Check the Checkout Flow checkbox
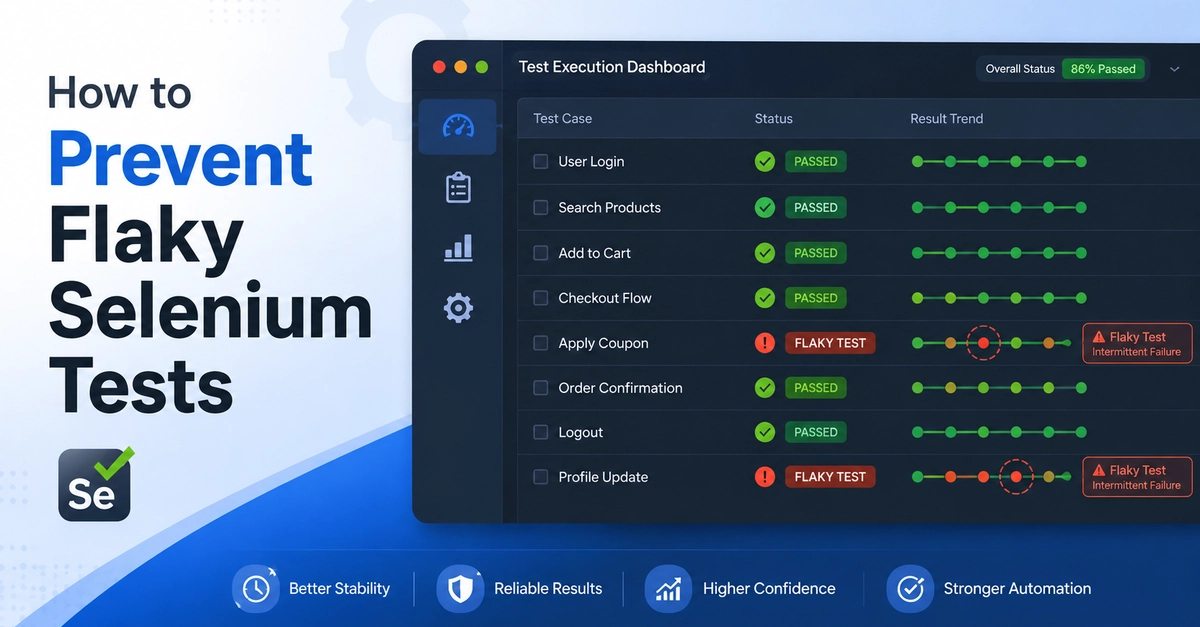This screenshot has width=1200, height=627. click(540, 298)
